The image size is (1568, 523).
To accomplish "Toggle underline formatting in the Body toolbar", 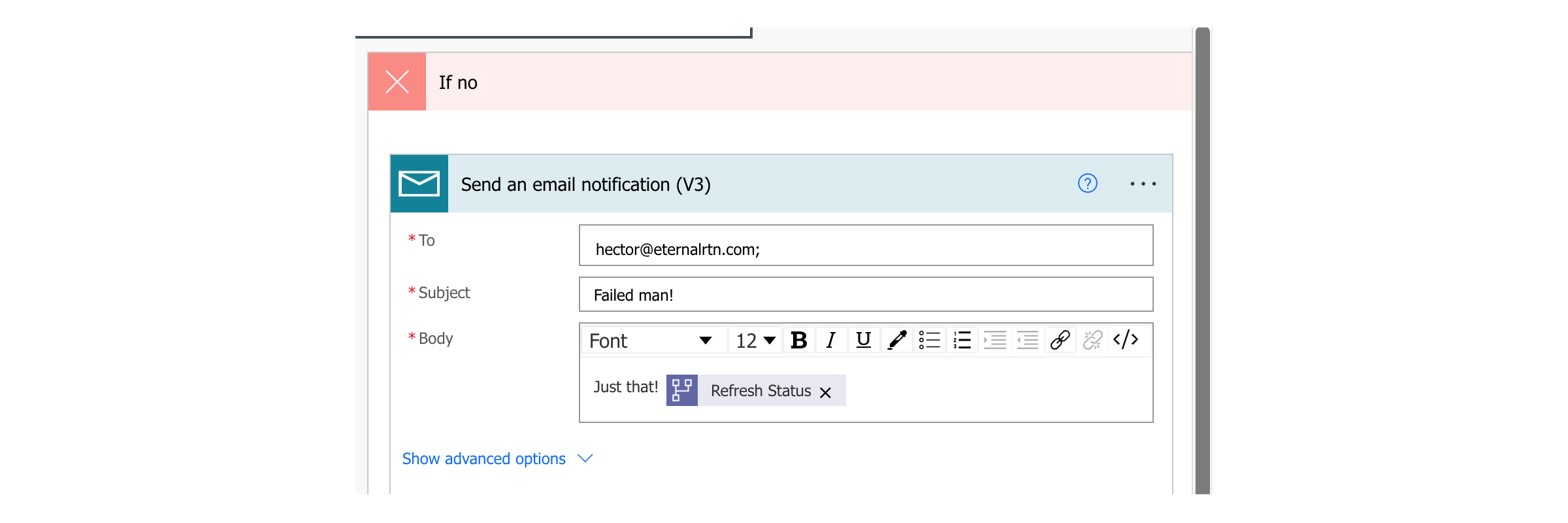I will pos(864,340).
